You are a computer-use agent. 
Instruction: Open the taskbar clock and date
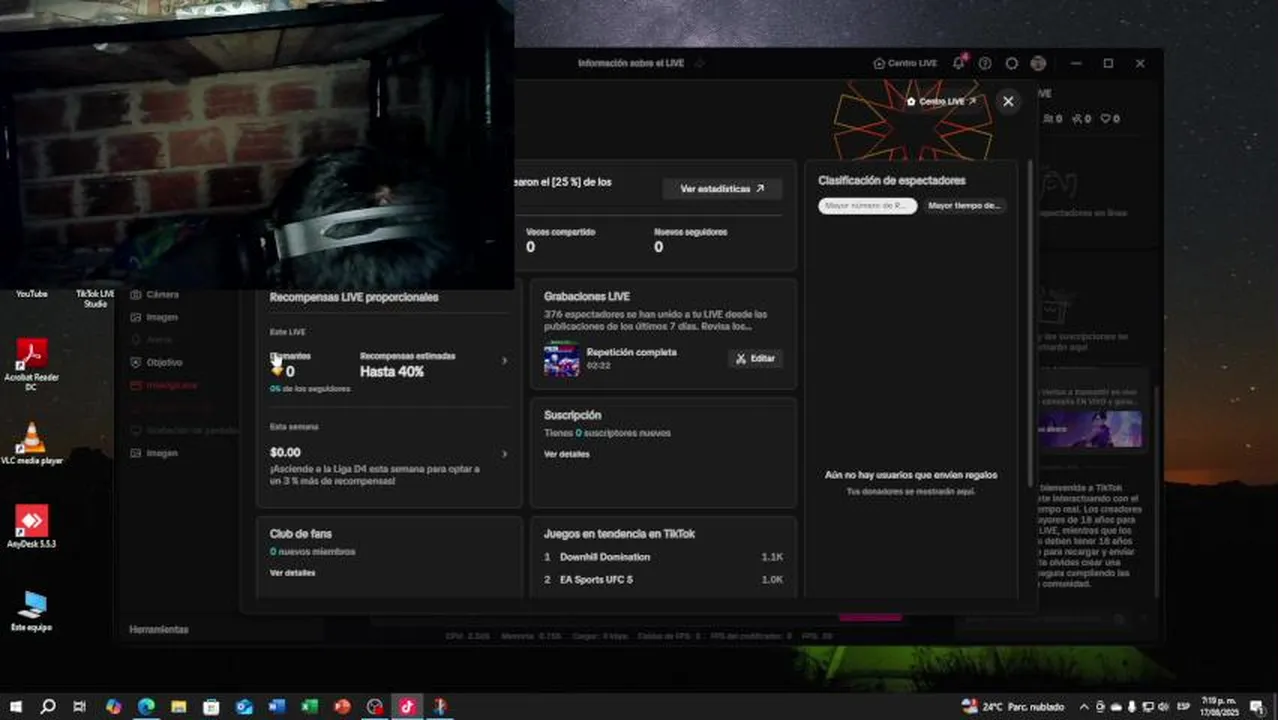(x=1219, y=706)
